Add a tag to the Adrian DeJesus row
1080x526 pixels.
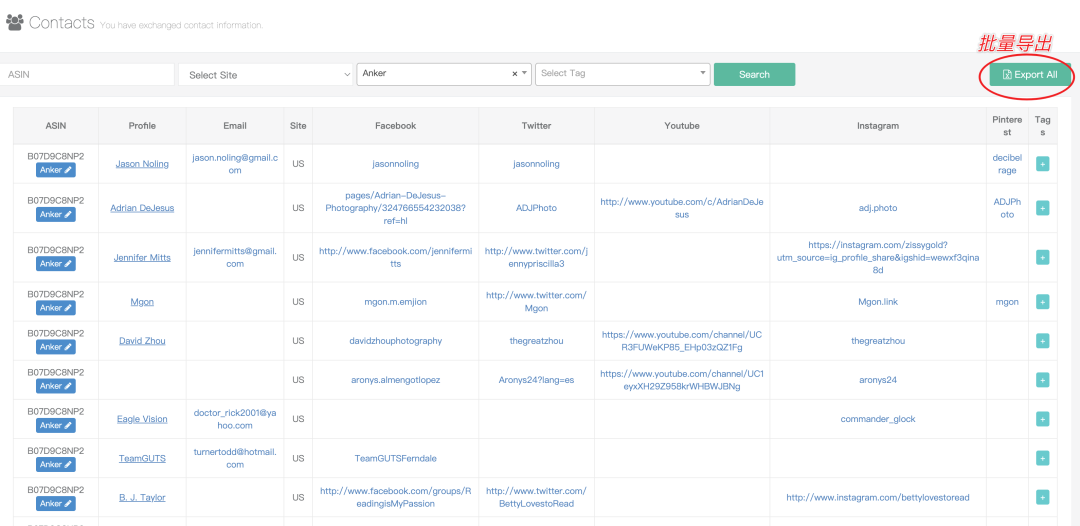click(1042, 208)
